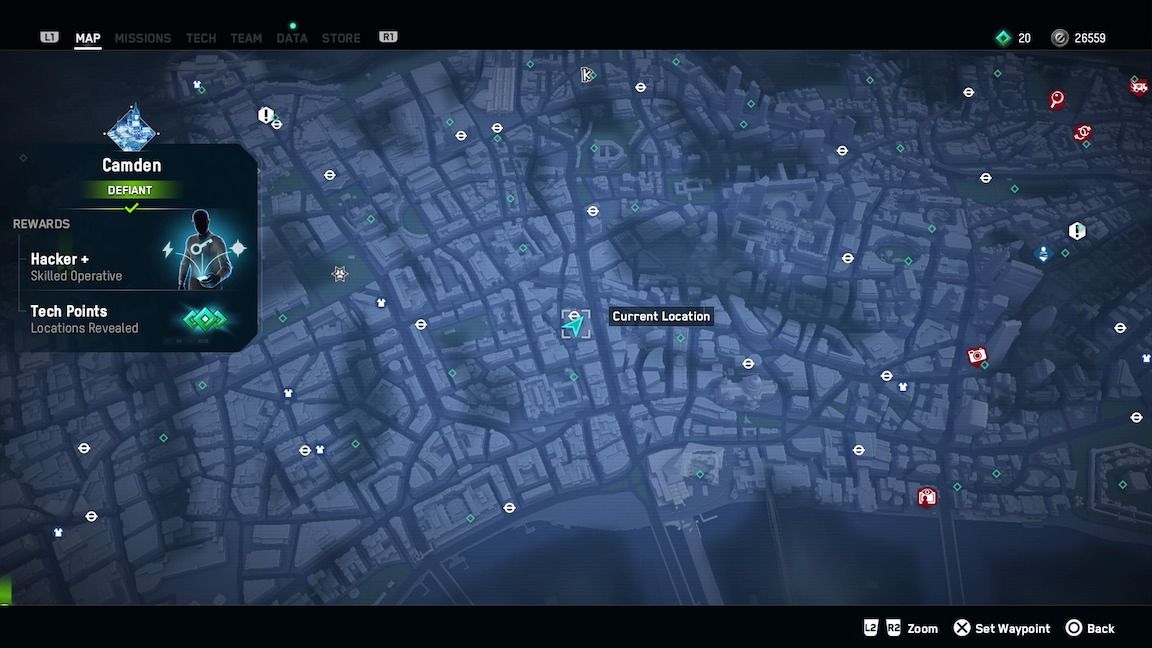
Task: Click the tech point count 20
Action: [1024, 38]
